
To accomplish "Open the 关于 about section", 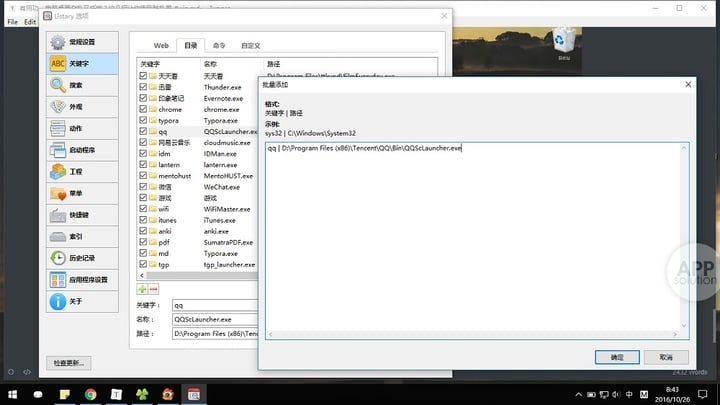I will 82,301.
